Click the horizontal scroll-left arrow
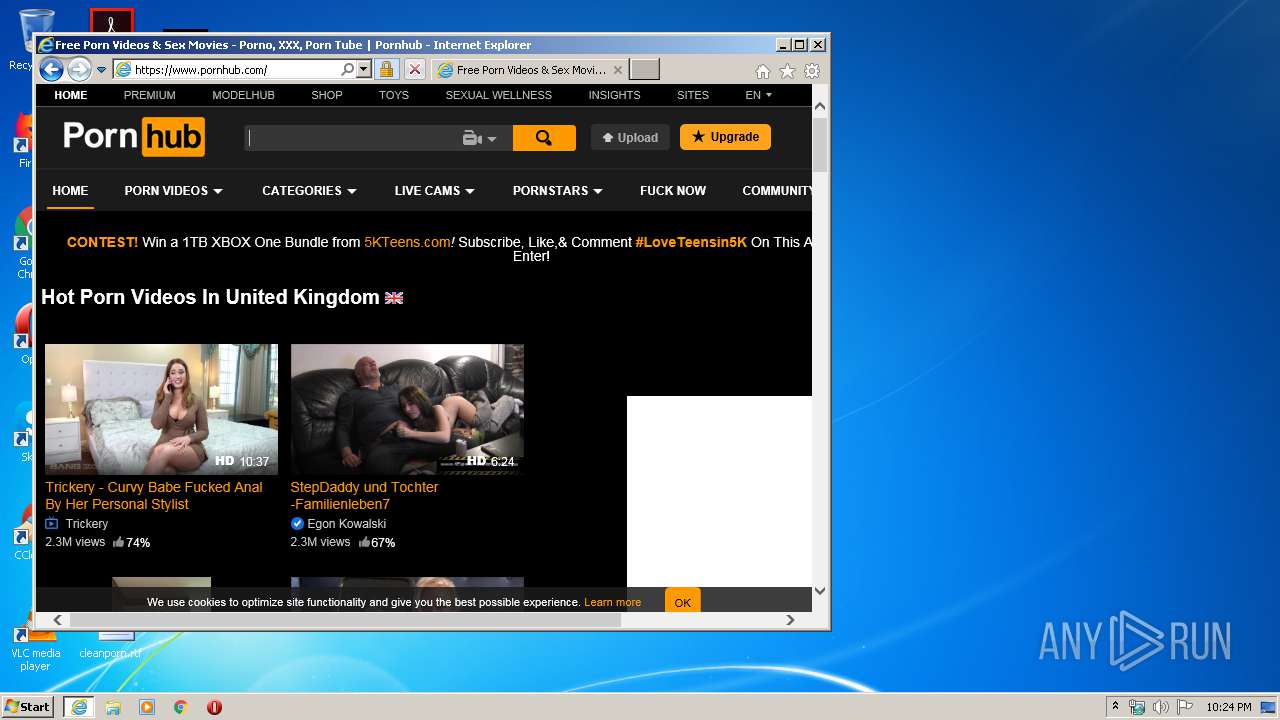 click(57, 620)
